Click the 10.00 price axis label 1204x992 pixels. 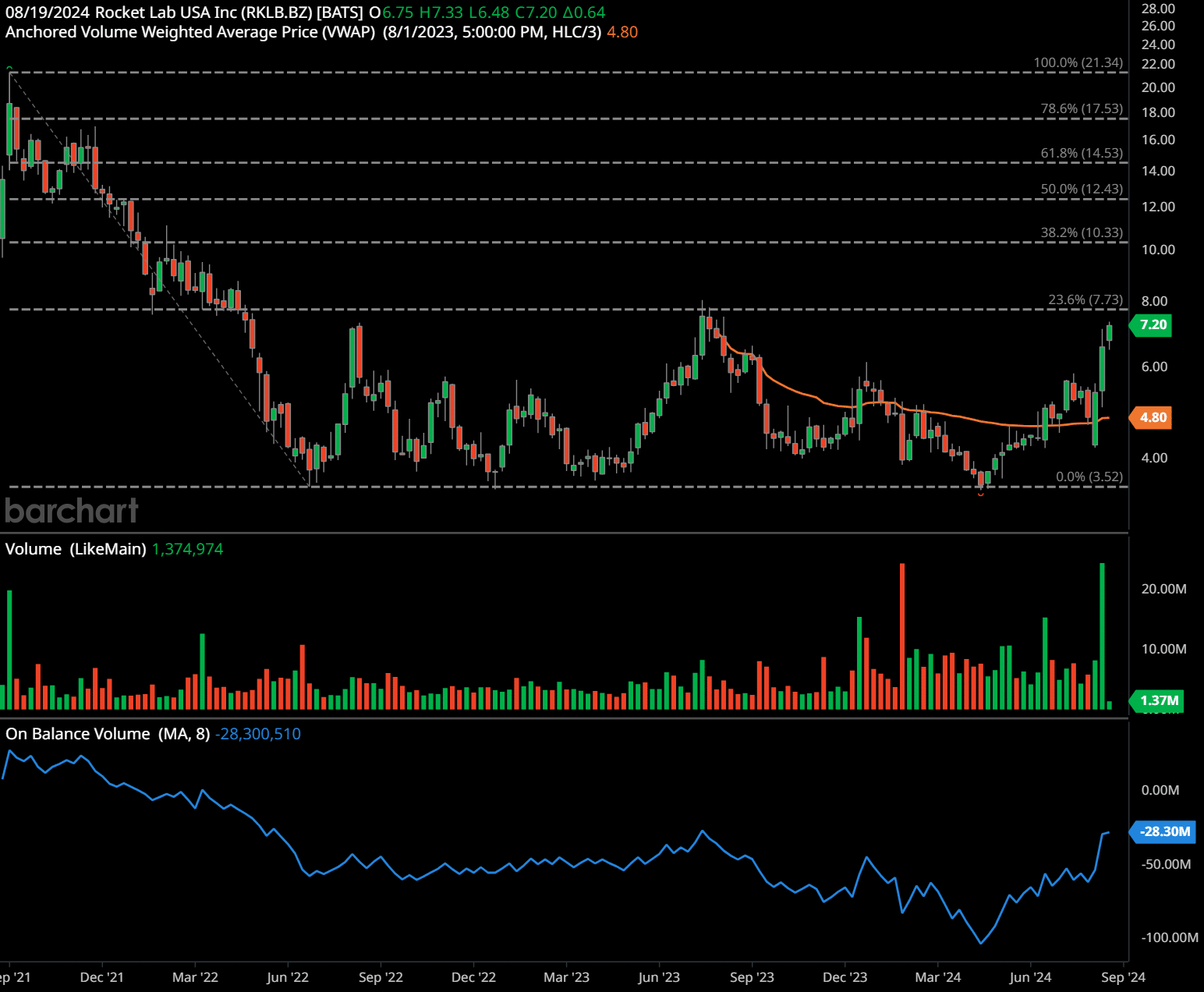1158,250
